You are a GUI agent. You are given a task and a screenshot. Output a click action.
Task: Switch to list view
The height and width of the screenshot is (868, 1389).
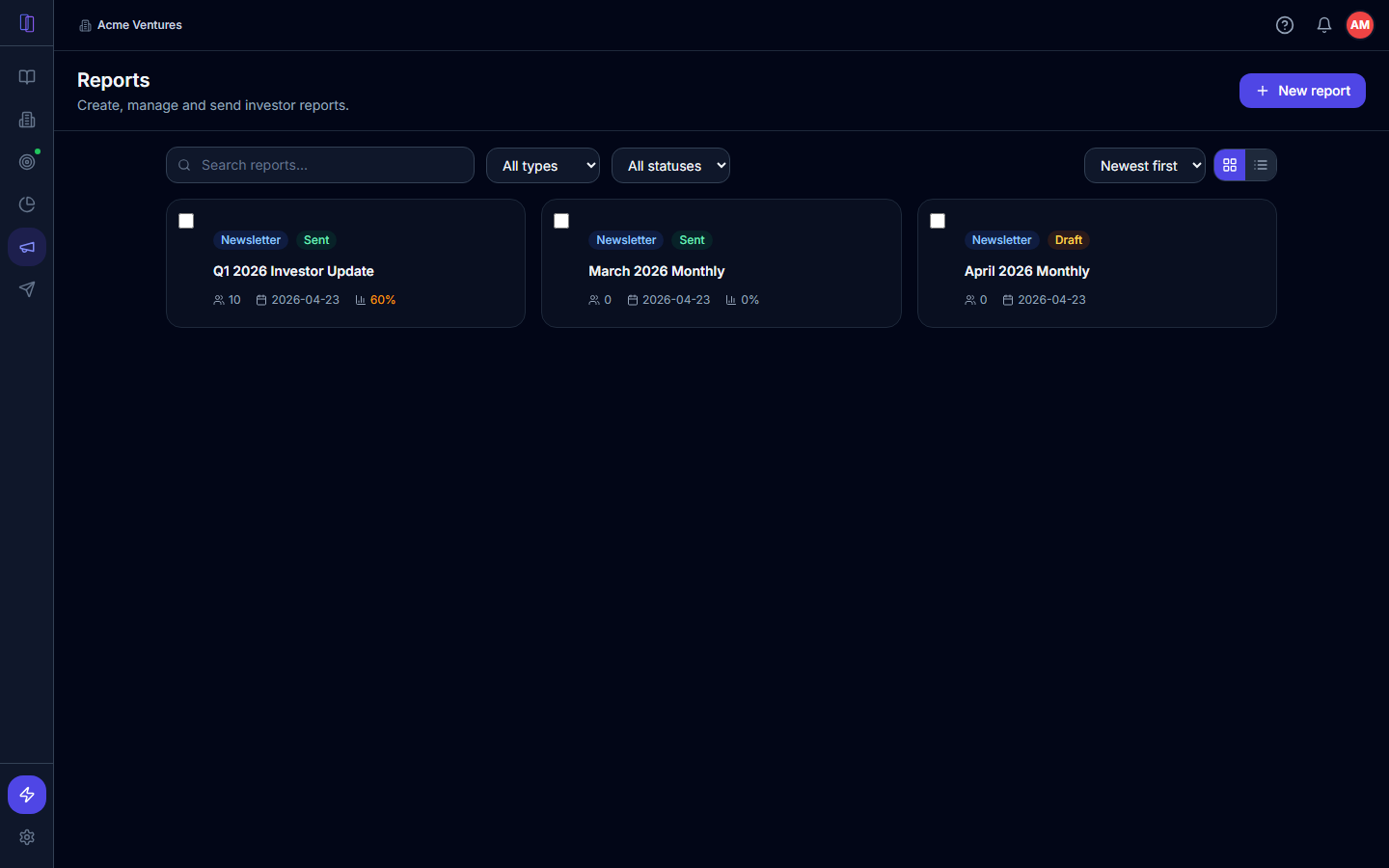[1261, 165]
